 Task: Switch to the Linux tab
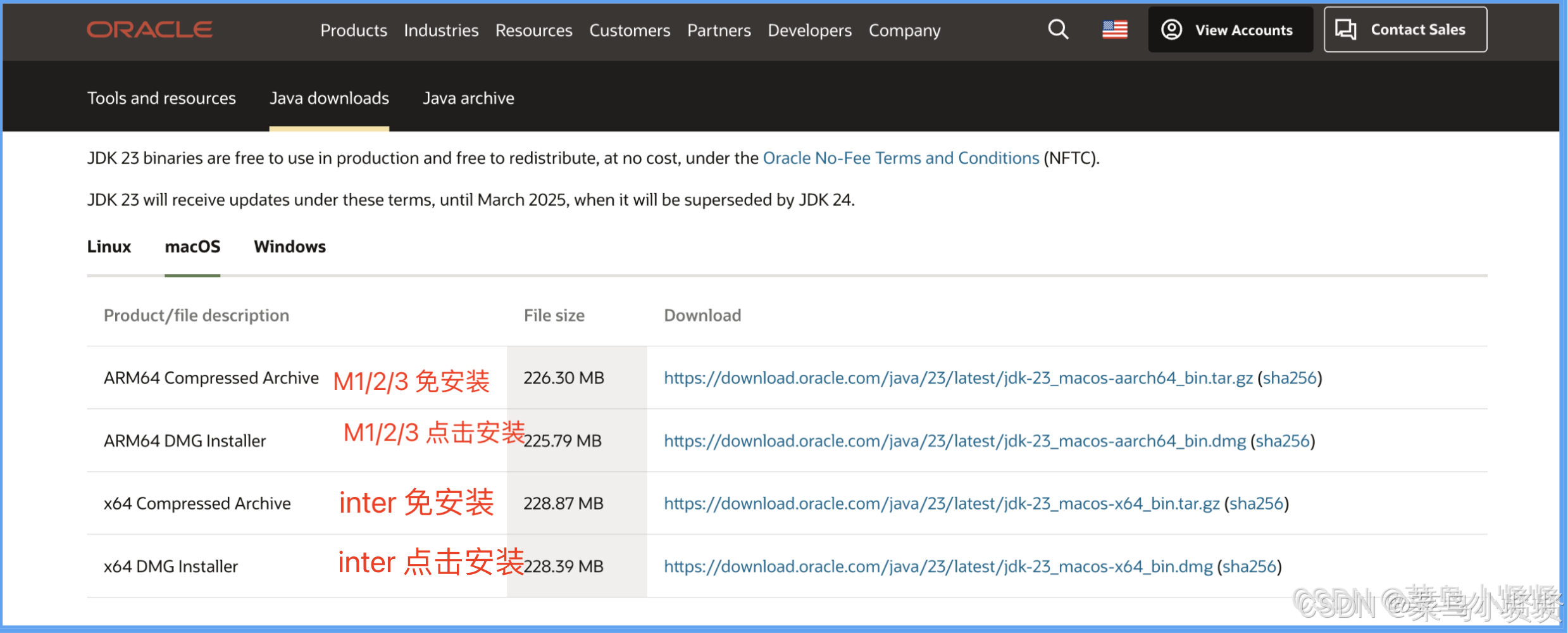[x=109, y=246]
